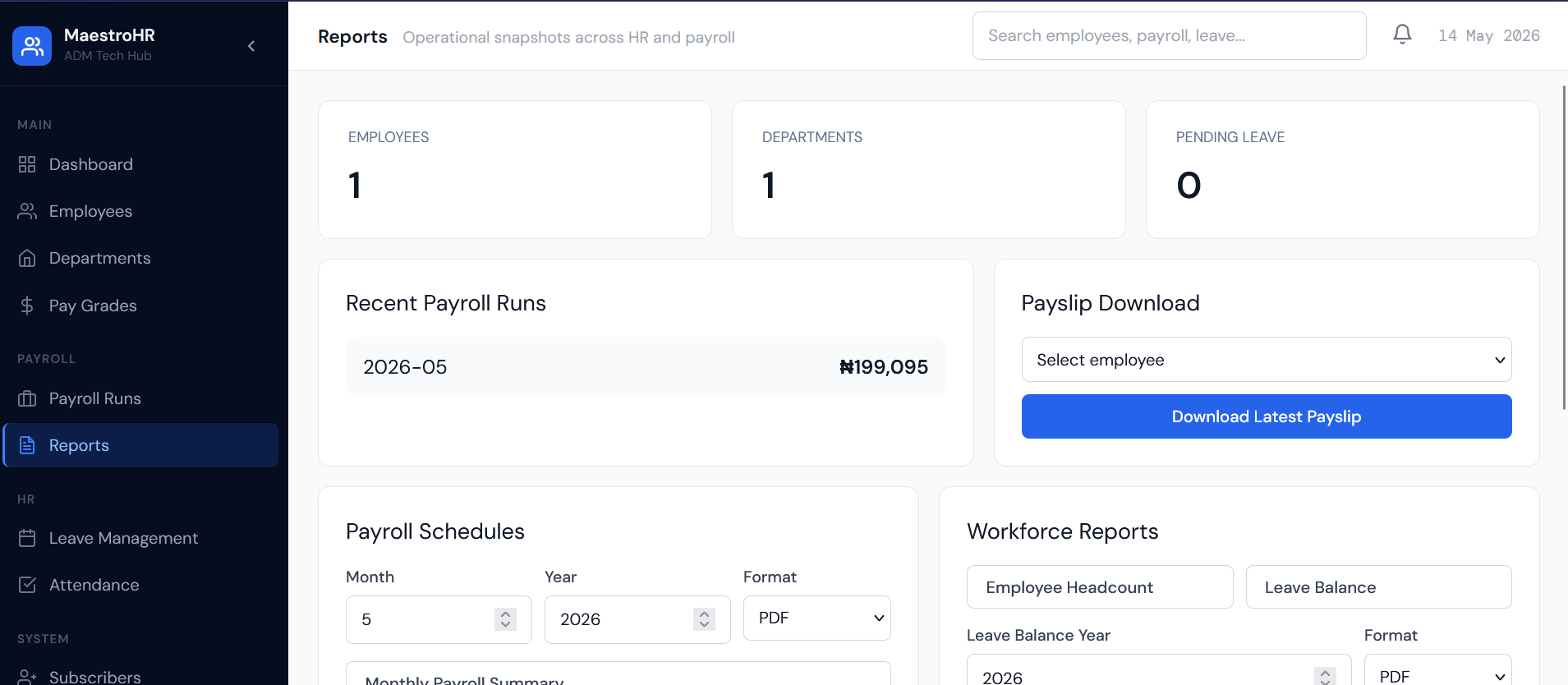This screenshot has height=685, width=1568.
Task: Collapse the sidebar with the chevron arrow
Action: 251,46
